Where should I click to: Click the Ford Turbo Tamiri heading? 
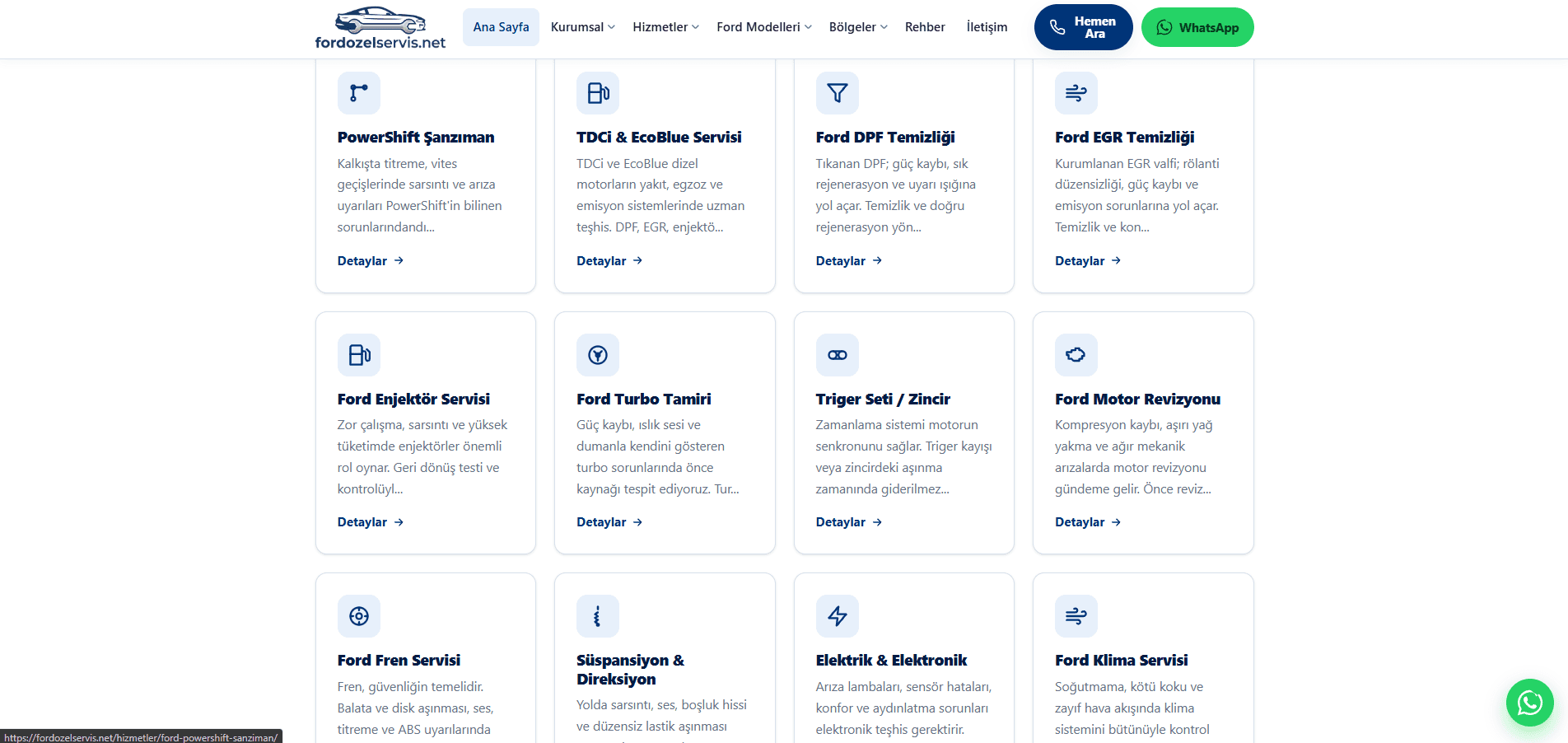click(x=644, y=400)
